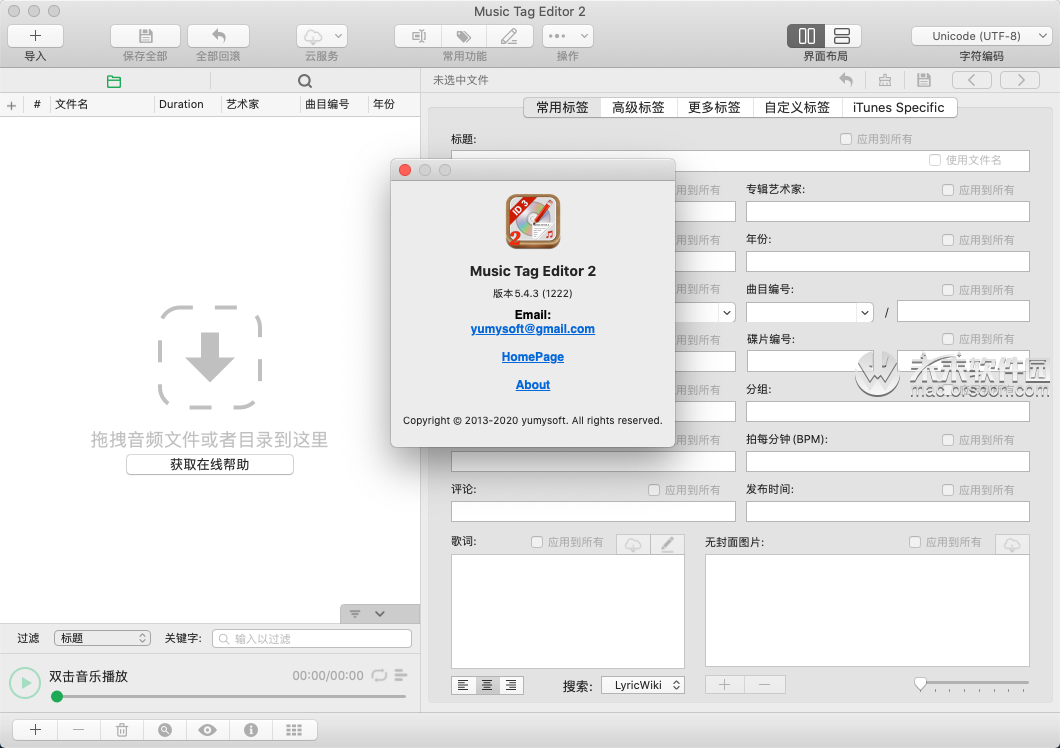Import audio files with the 导入 toolbar icon
Viewport: 1060px width, 748px height.
[x=35, y=35]
